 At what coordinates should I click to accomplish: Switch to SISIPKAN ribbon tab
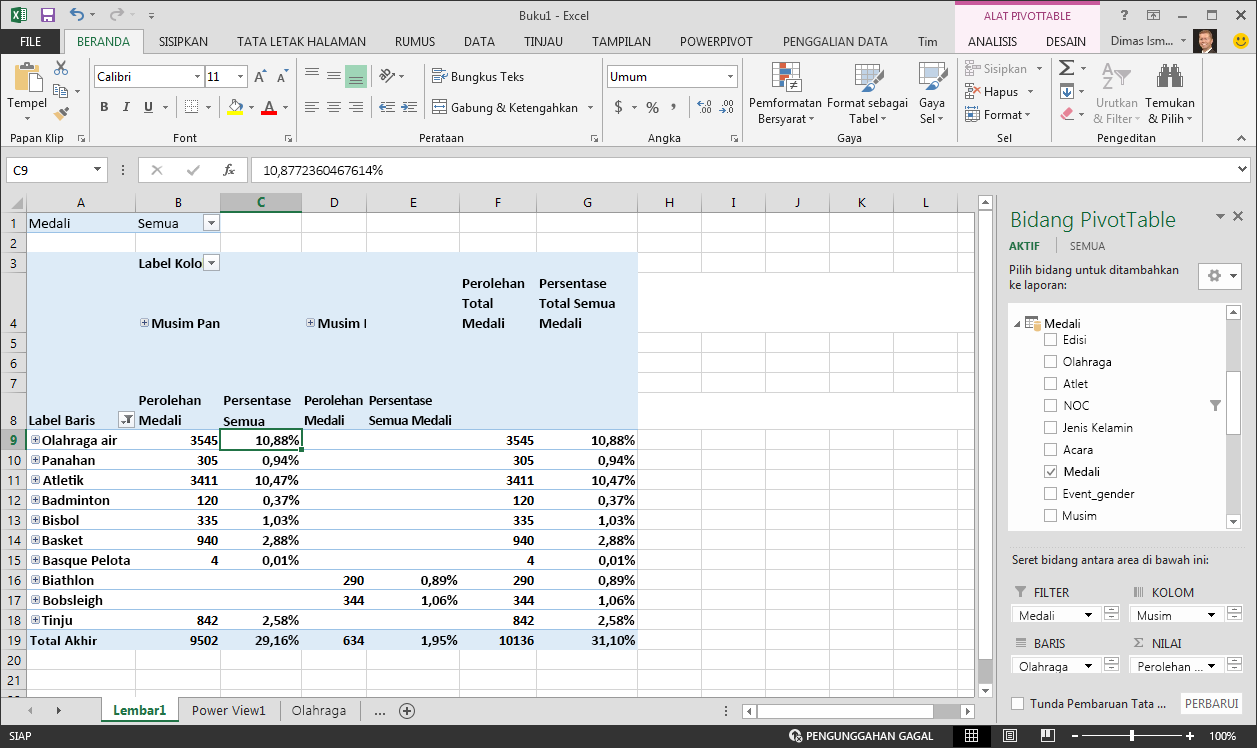[x=183, y=42]
